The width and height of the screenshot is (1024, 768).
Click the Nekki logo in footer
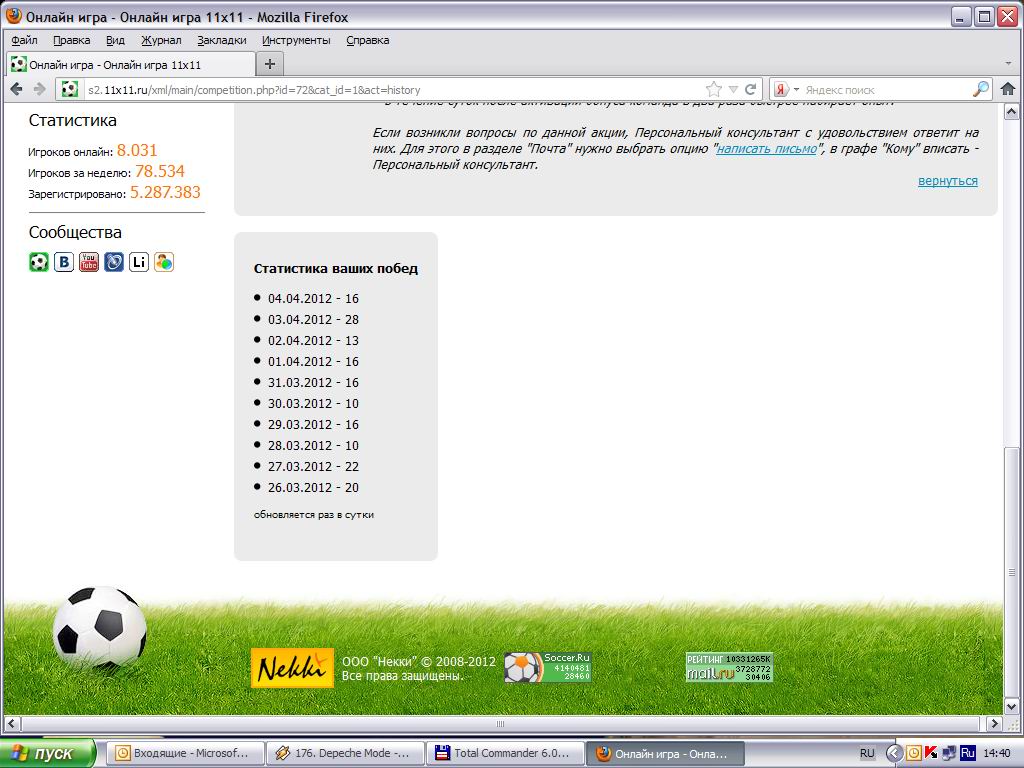292,668
